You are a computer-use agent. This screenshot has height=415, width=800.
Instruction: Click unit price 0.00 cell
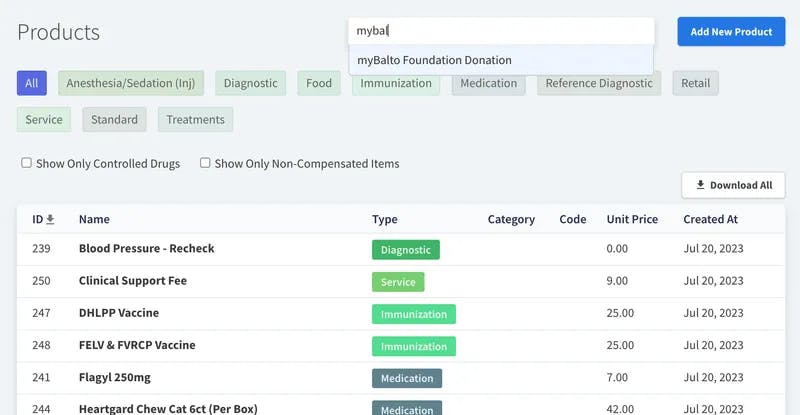pos(617,249)
